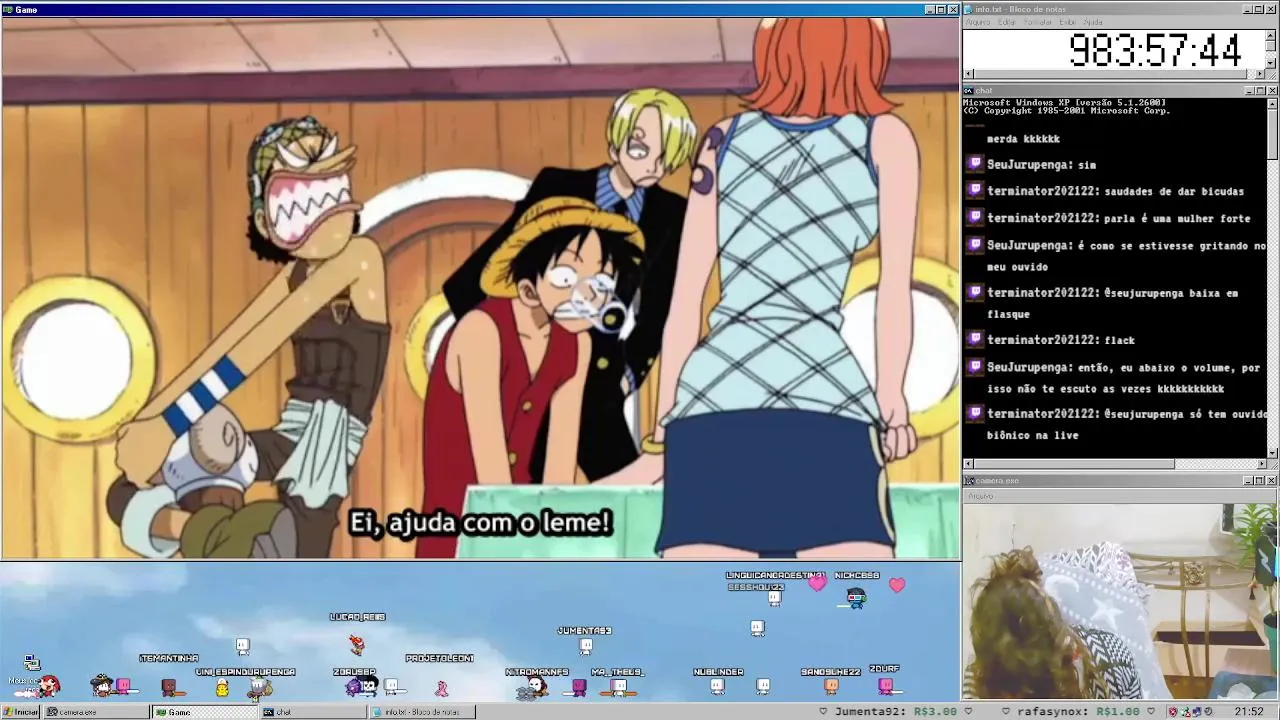Click the Jumenta92: R$3.00 donation text
Screen dimensions: 1280x720
[895, 712]
